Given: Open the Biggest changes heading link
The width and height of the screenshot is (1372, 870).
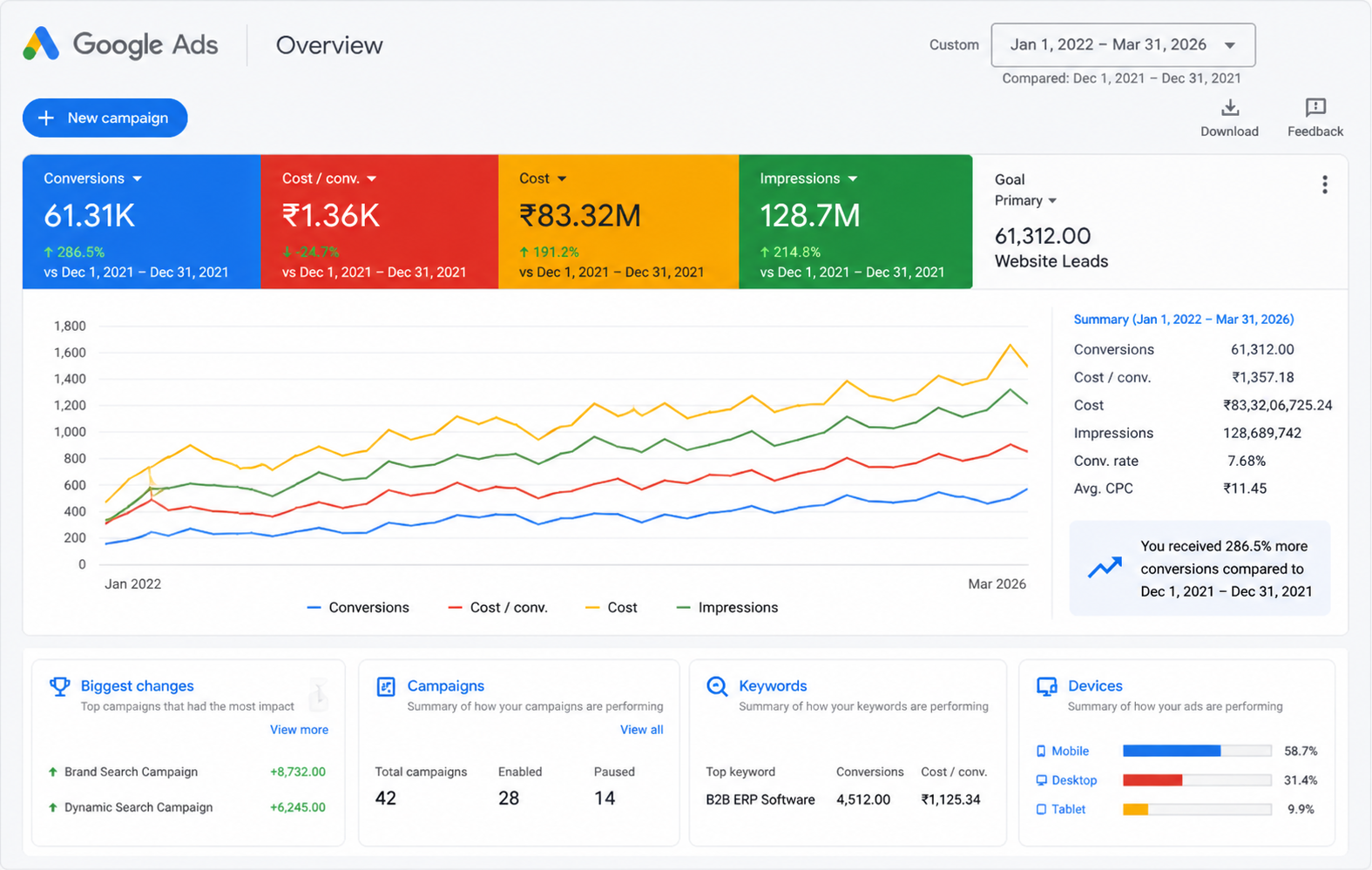Looking at the screenshot, I should (x=138, y=686).
